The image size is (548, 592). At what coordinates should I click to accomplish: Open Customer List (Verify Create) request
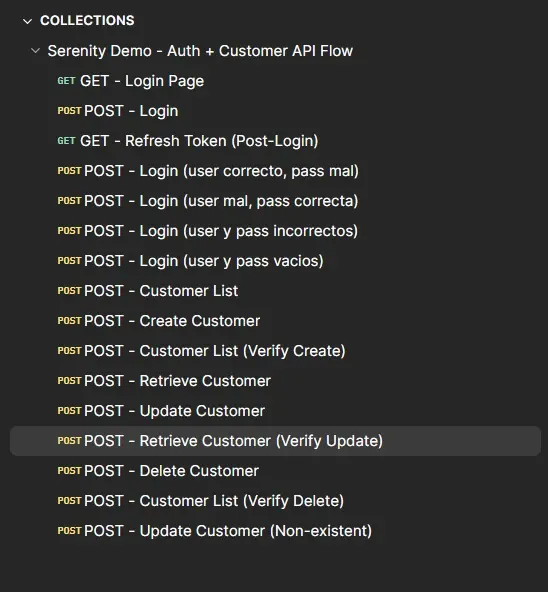coord(215,351)
